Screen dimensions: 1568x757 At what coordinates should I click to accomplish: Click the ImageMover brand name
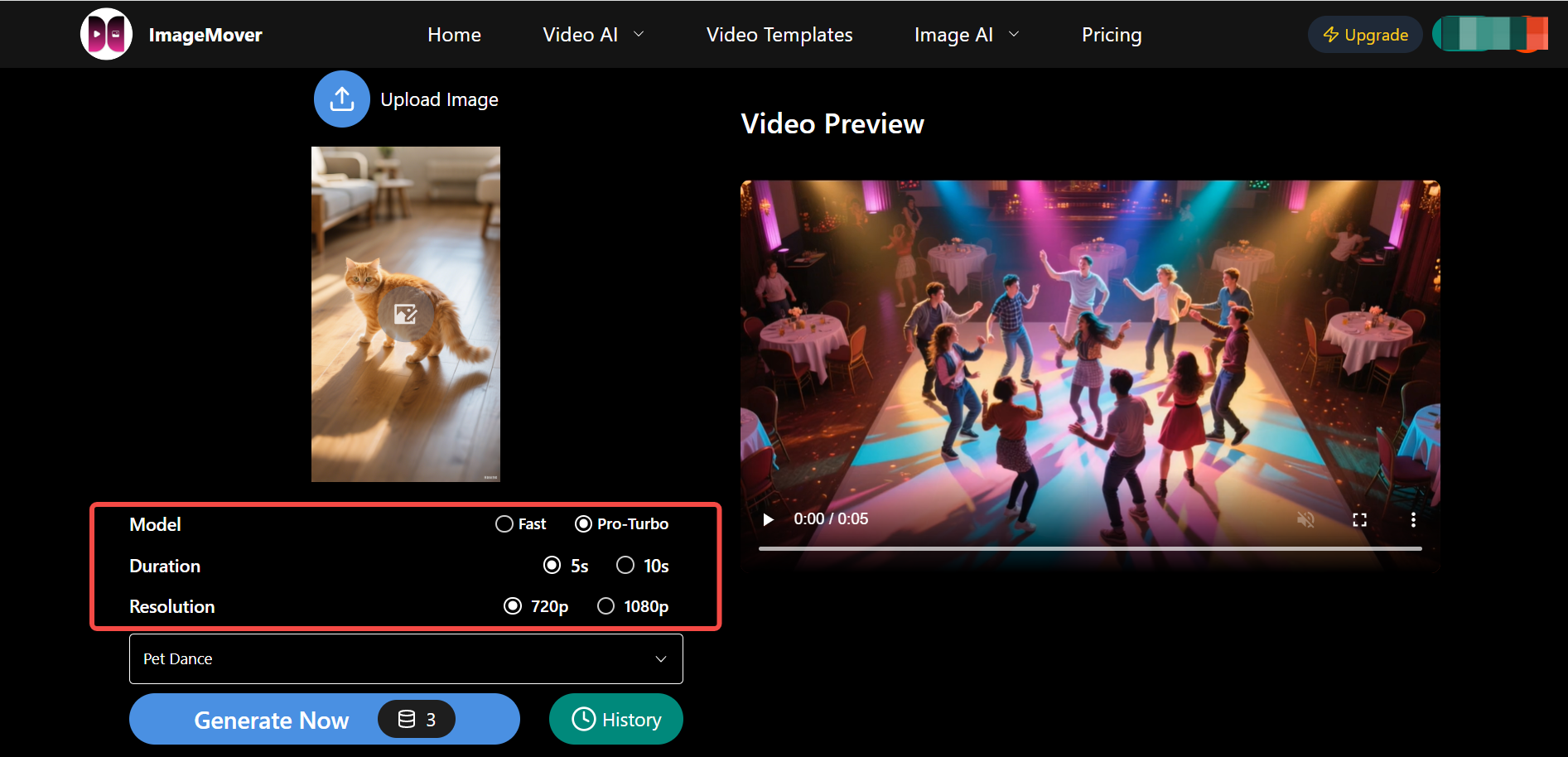click(205, 35)
